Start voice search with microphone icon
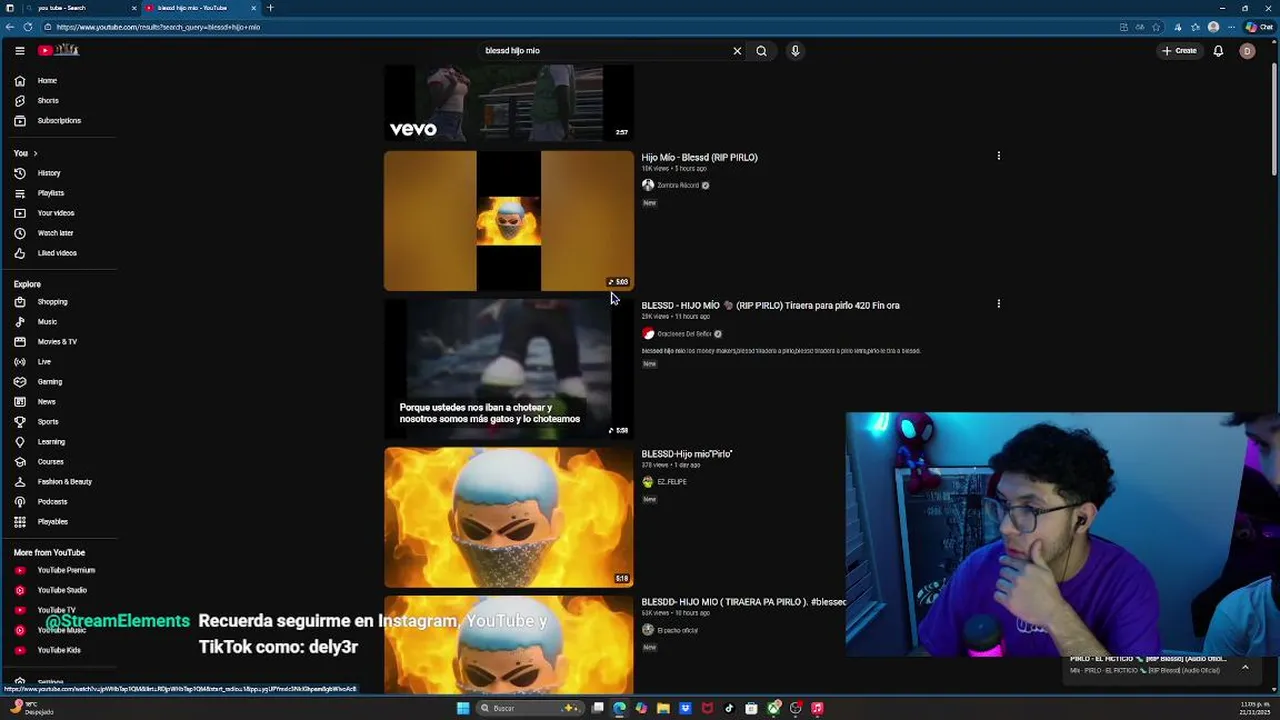Viewport: 1280px width, 720px height. 795,51
